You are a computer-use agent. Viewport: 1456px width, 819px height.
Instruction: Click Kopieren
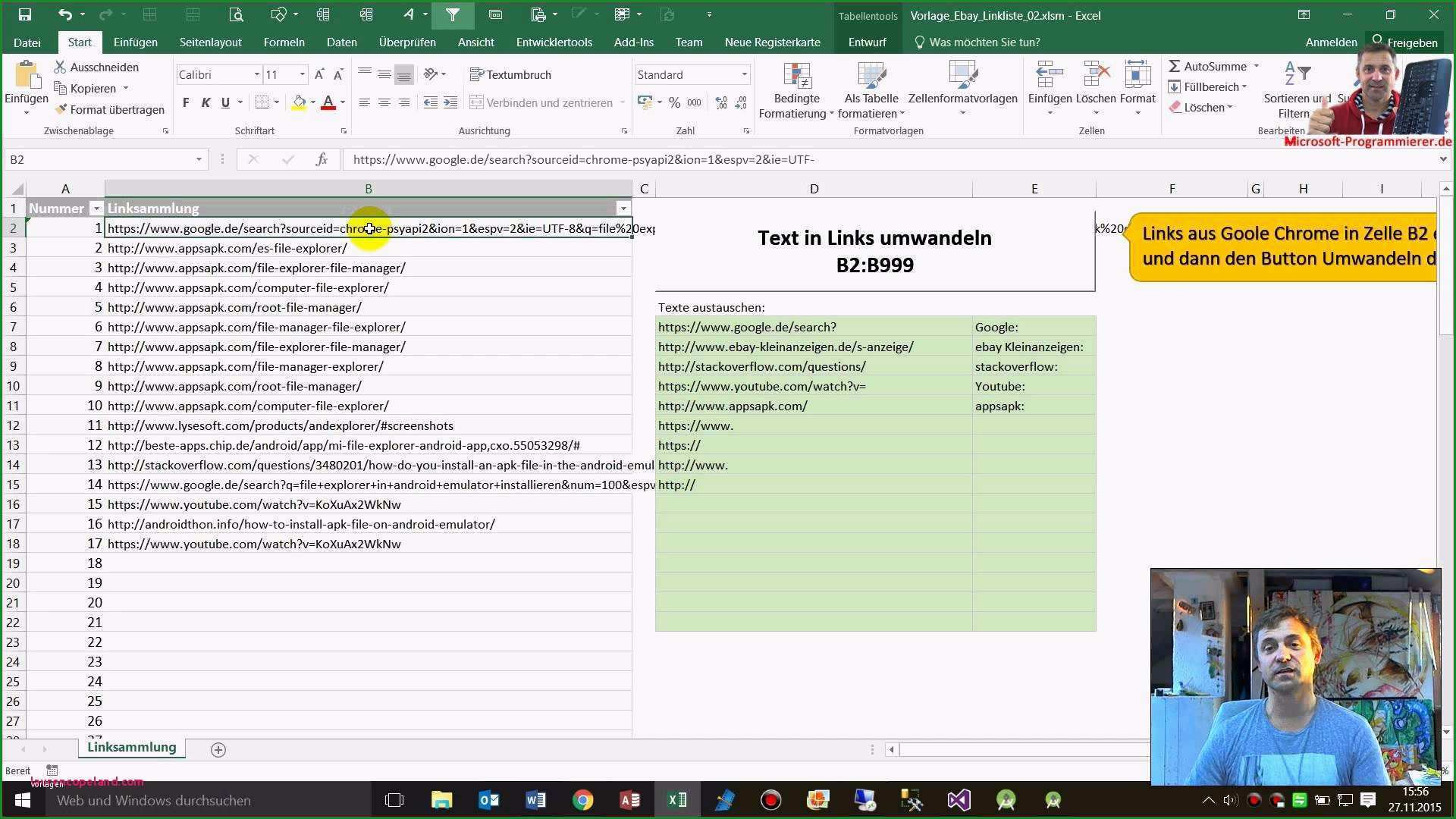coord(85,89)
